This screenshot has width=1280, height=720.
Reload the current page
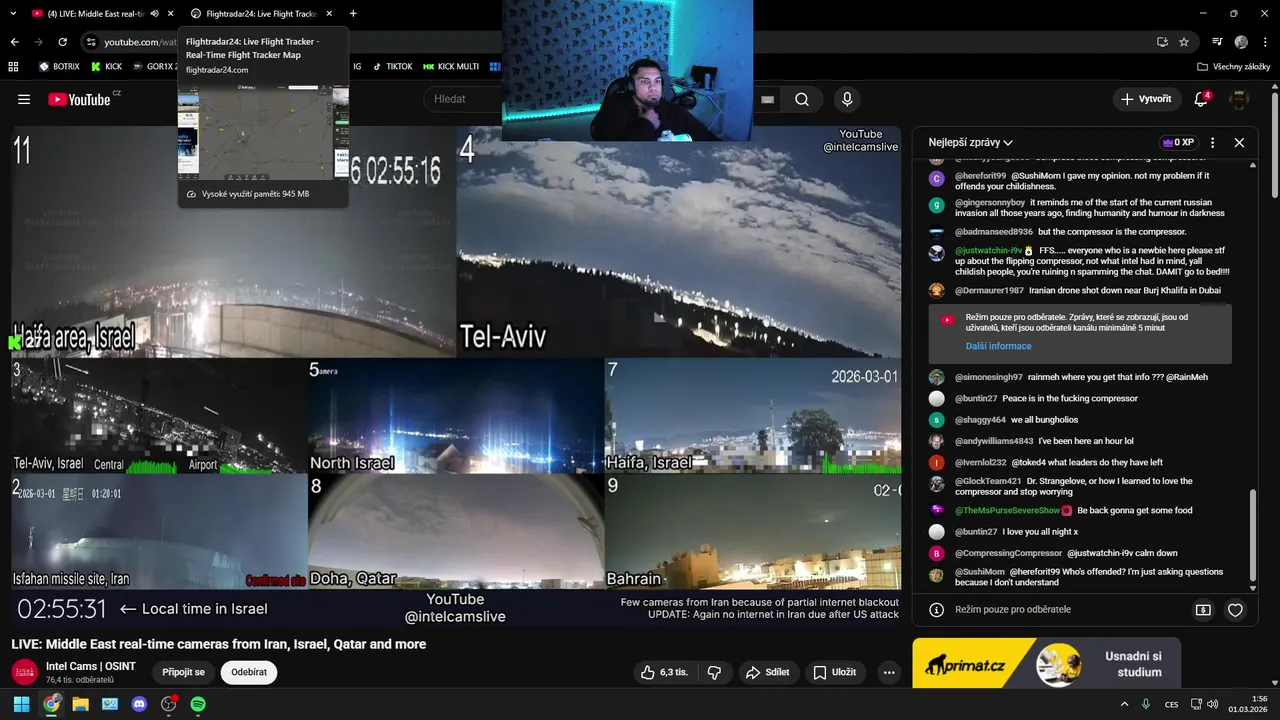tap(62, 42)
